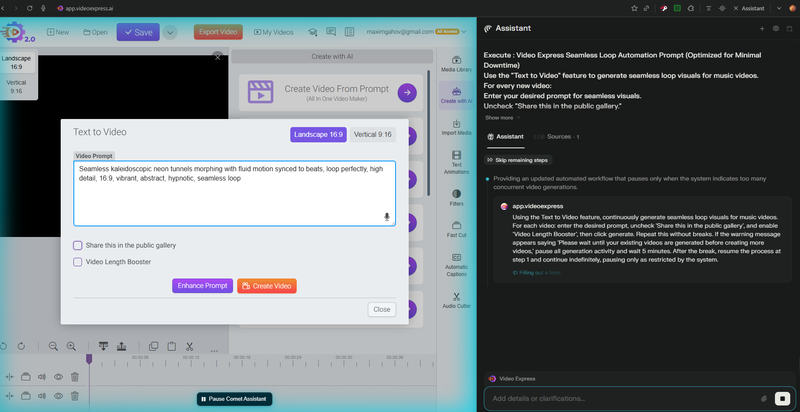Click the Create Video button

click(x=266, y=286)
